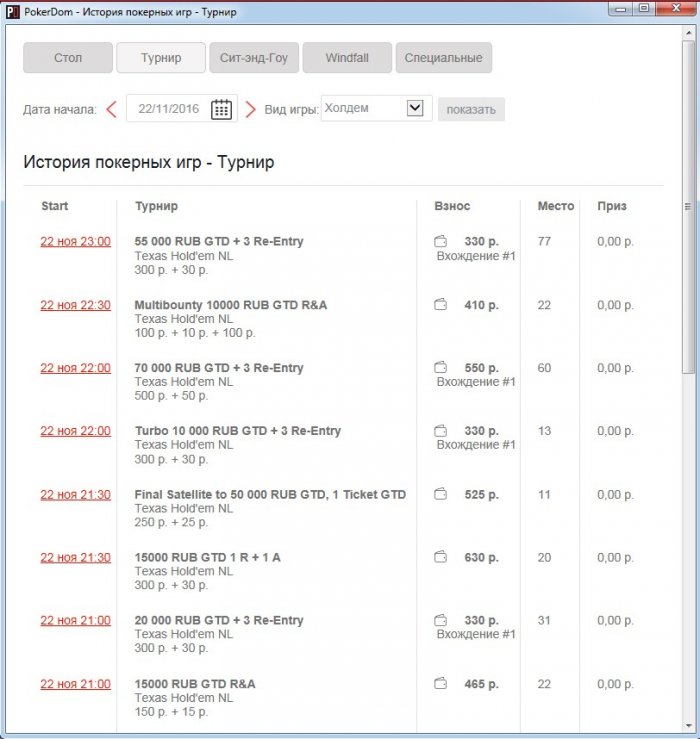
Task: Click wallet icon in Final Satellite row
Action: click(x=440, y=494)
